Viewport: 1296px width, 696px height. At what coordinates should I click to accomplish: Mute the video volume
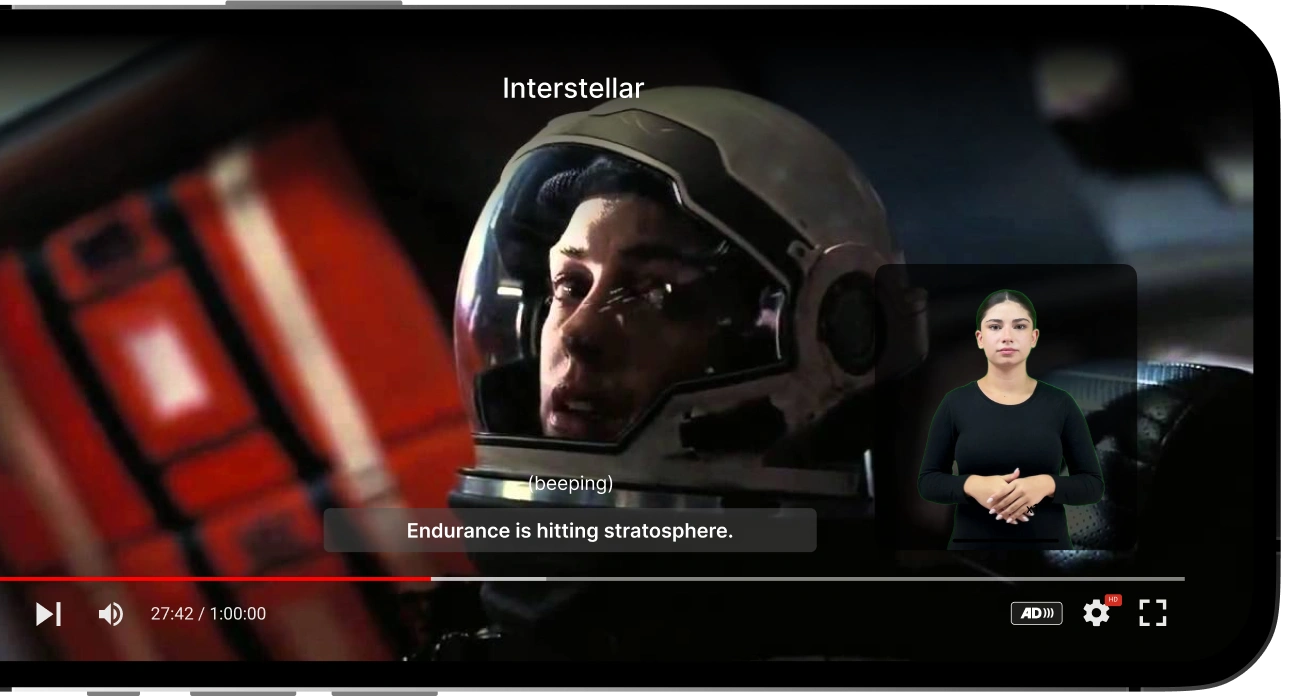[x=111, y=614]
